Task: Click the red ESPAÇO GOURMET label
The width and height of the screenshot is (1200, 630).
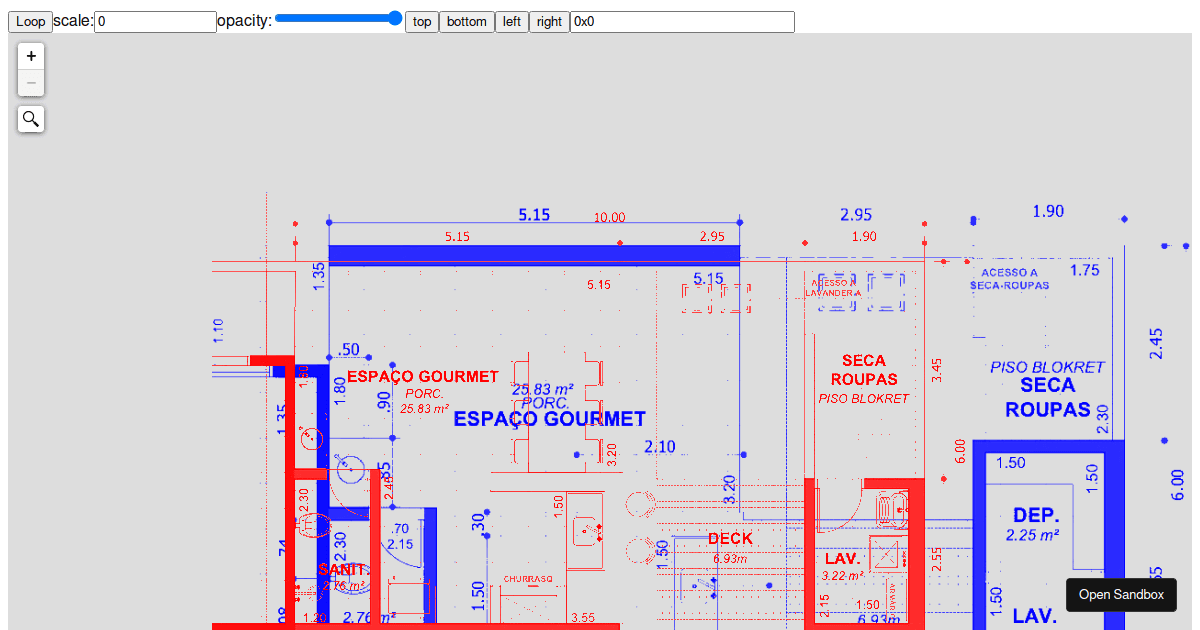Action: 422,376
